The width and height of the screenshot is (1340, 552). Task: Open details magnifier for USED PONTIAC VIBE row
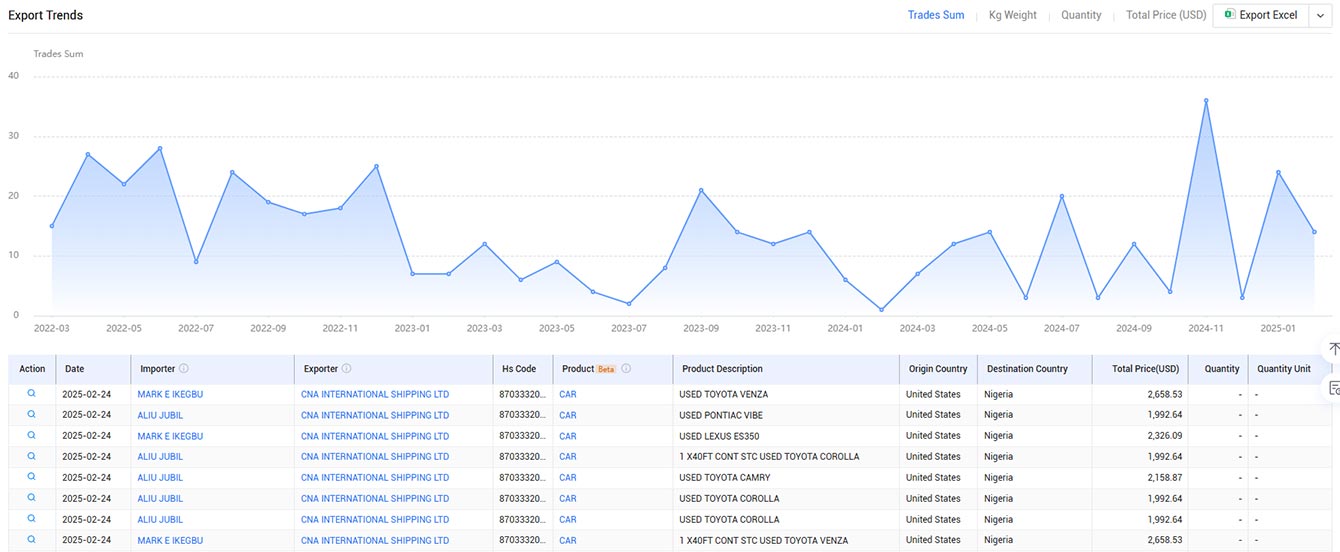click(x=31, y=414)
